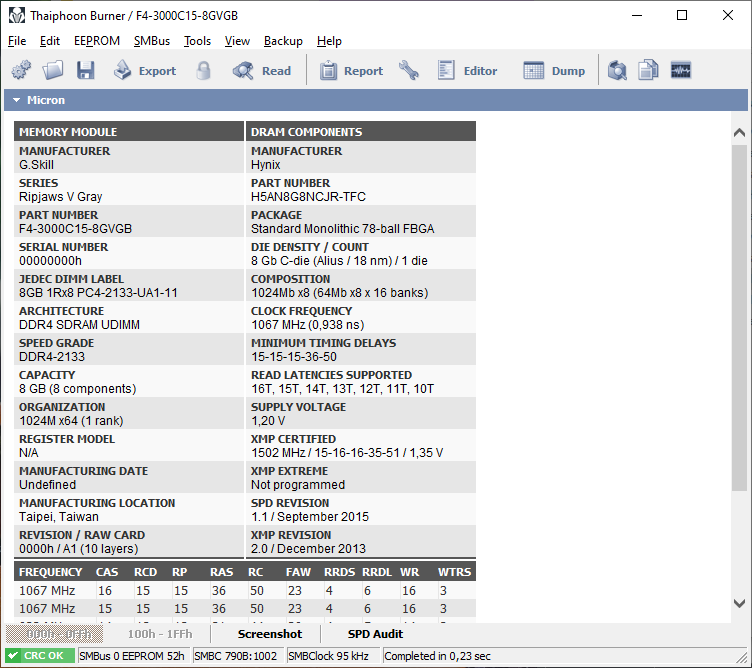The width and height of the screenshot is (753, 668).
Task: Click the Read magnifying glass icon
Action: click(x=243, y=71)
